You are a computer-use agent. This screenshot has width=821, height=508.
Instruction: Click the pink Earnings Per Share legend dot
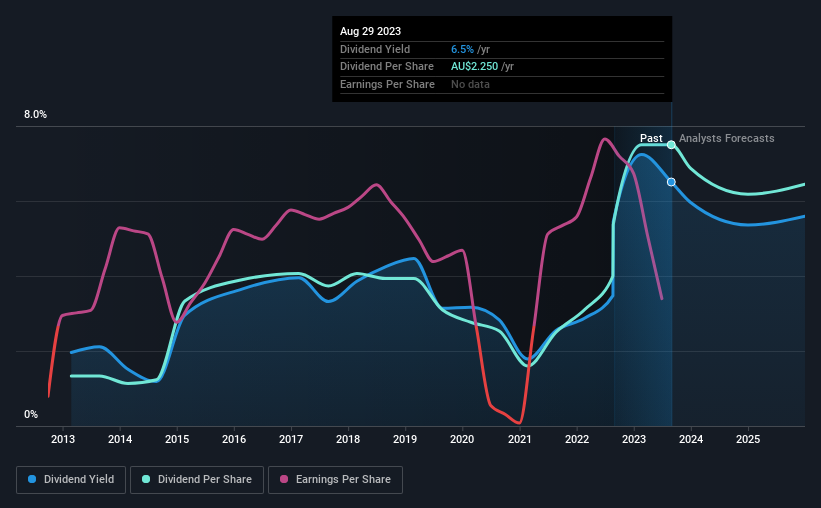pyautogui.click(x=284, y=479)
